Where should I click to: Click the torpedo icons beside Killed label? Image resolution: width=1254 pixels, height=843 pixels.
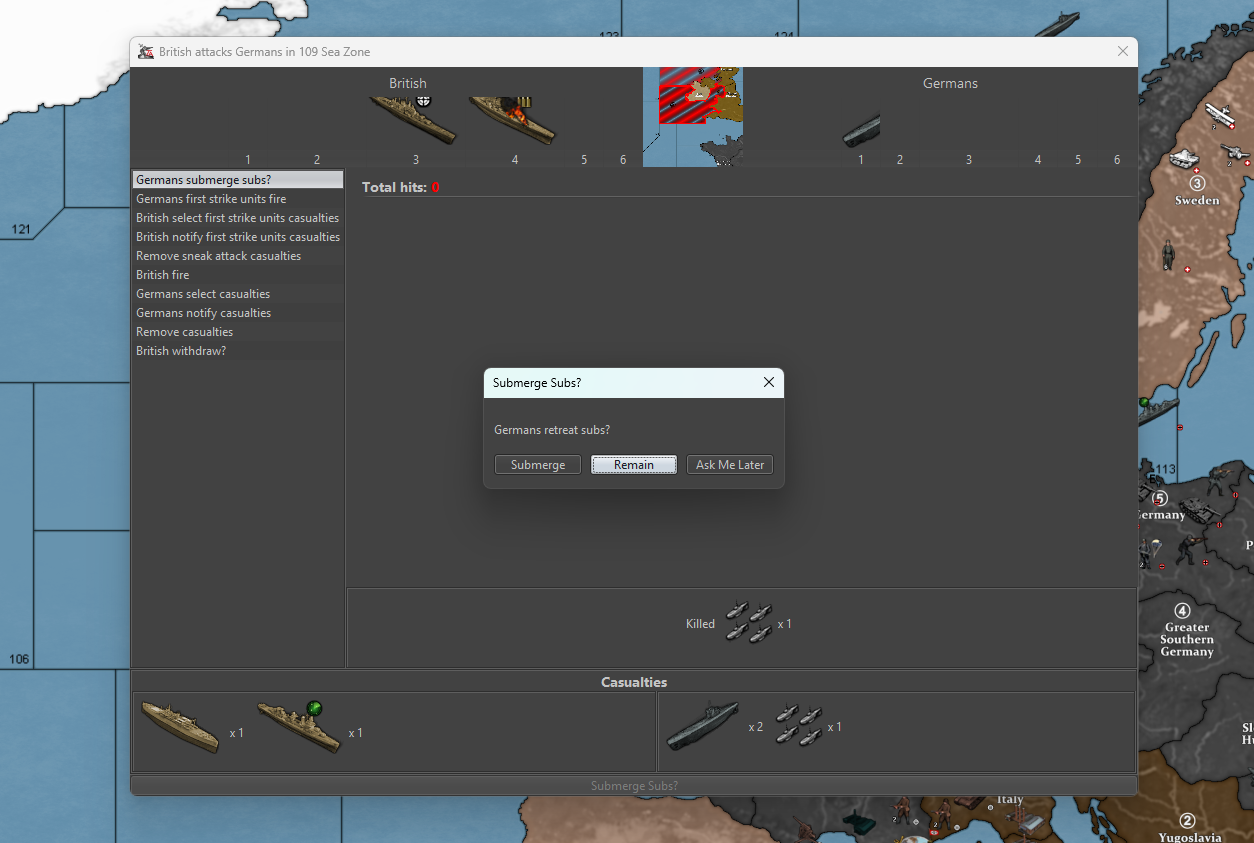[x=748, y=623]
